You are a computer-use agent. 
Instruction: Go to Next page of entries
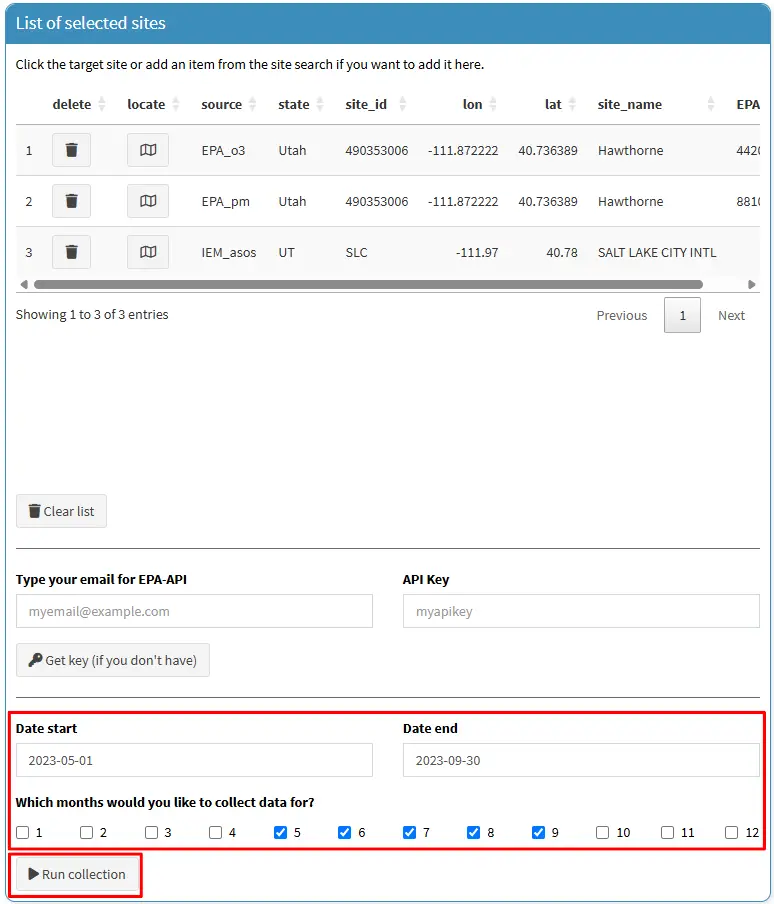point(731,315)
